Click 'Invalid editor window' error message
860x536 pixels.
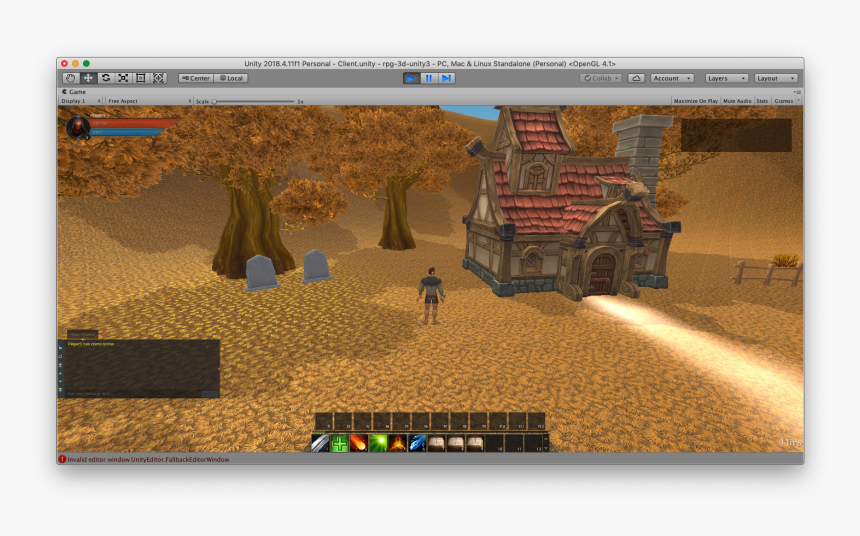pyautogui.click(x=148, y=459)
